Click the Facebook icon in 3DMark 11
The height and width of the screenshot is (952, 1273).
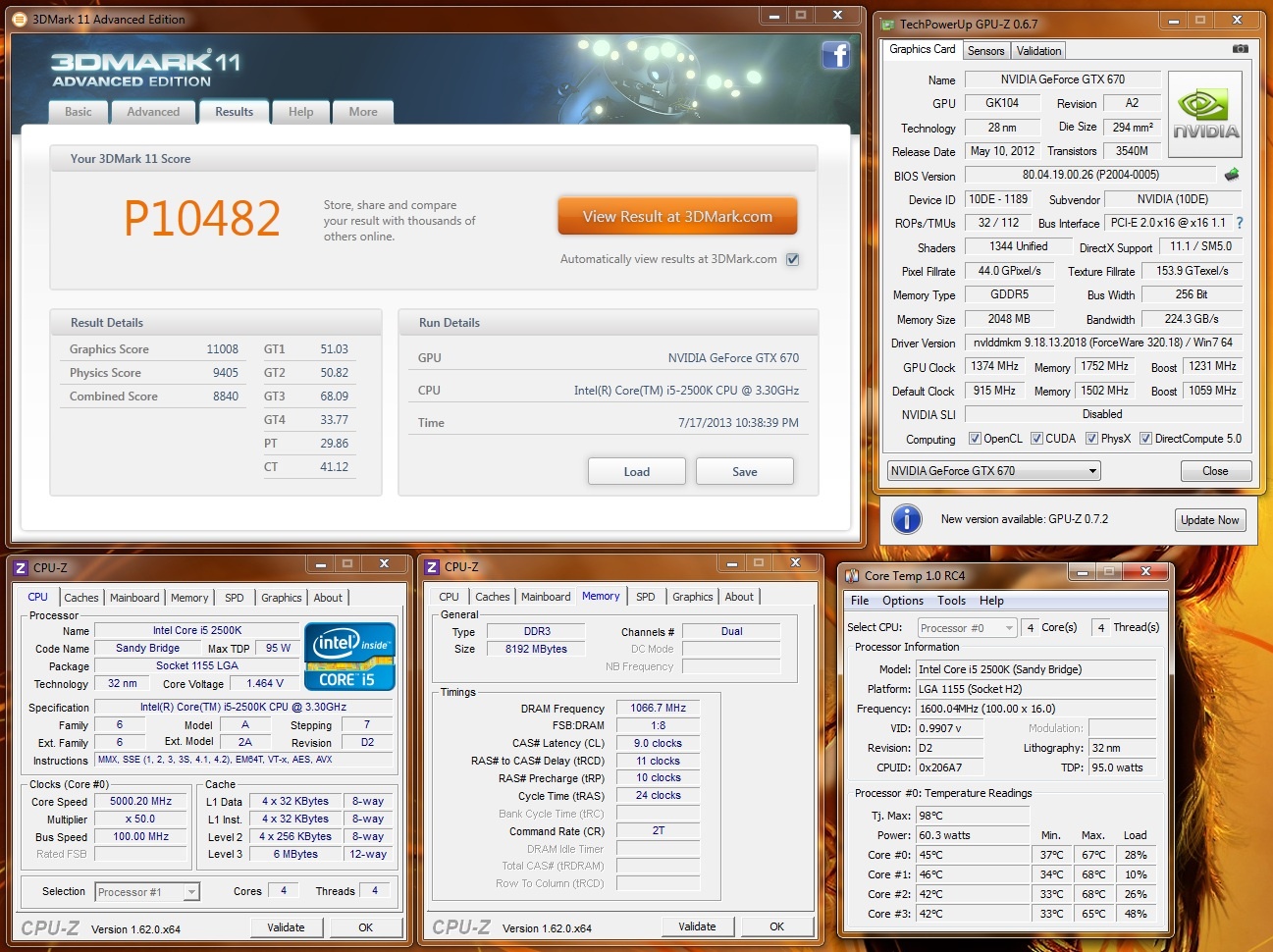coord(835,55)
